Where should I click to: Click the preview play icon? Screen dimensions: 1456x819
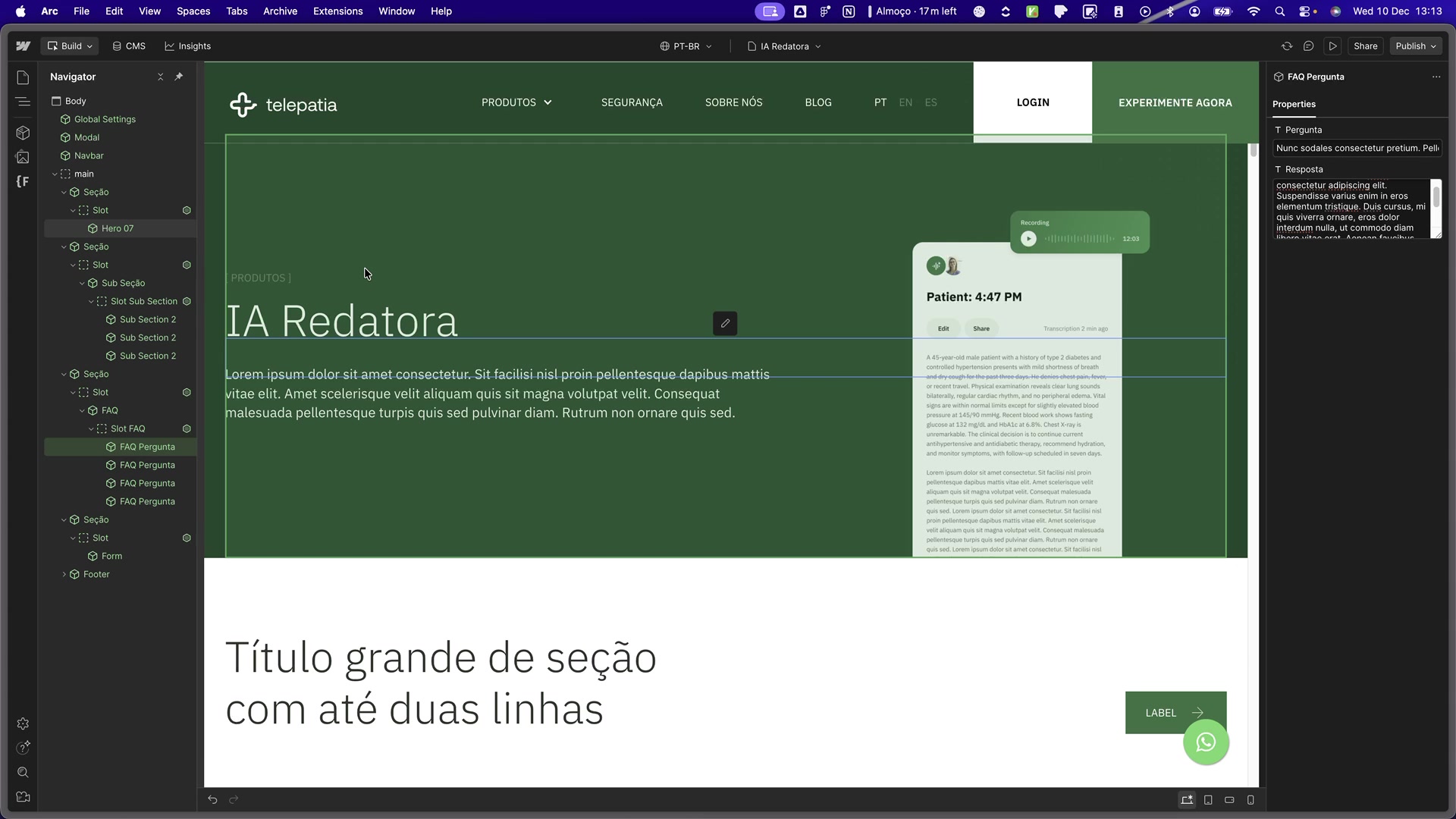click(x=1332, y=46)
